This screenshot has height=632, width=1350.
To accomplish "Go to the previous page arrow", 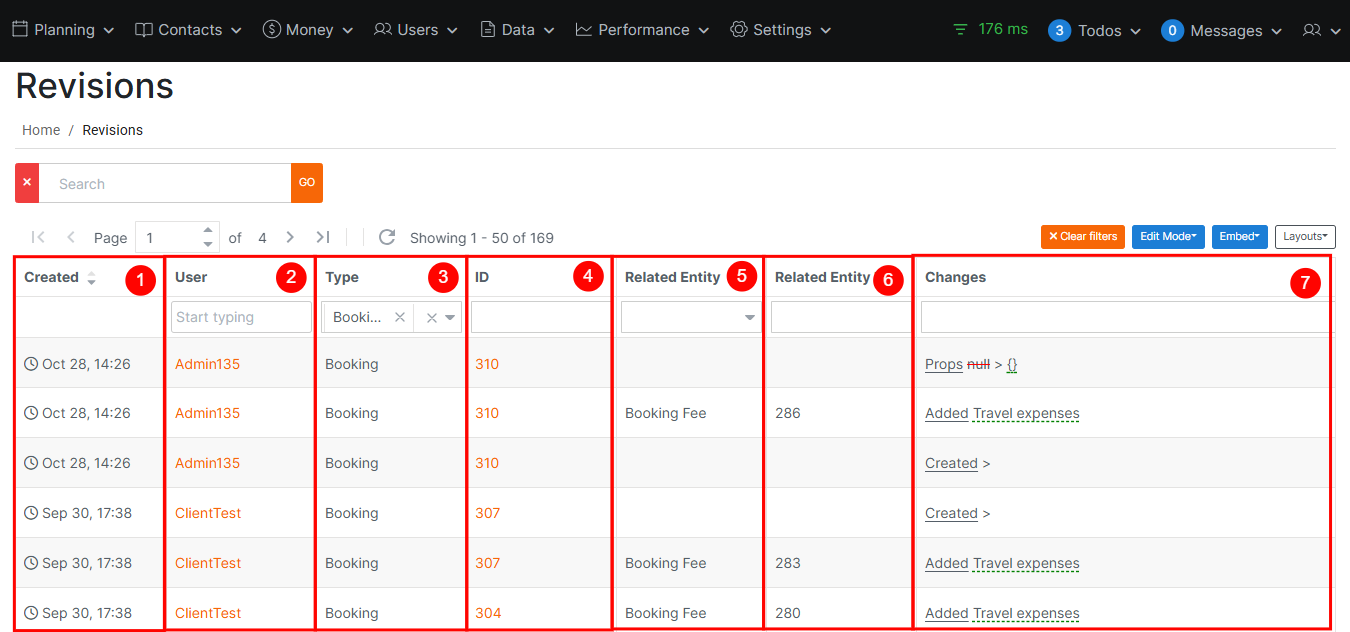I will click(x=71, y=237).
